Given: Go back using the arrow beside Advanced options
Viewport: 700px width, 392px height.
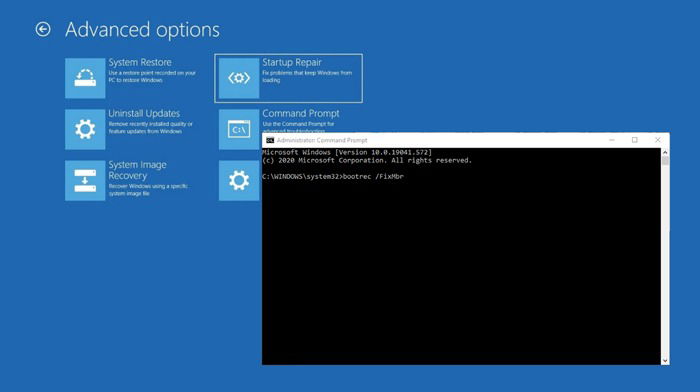Looking at the screenshot, I should coord(43,29).
